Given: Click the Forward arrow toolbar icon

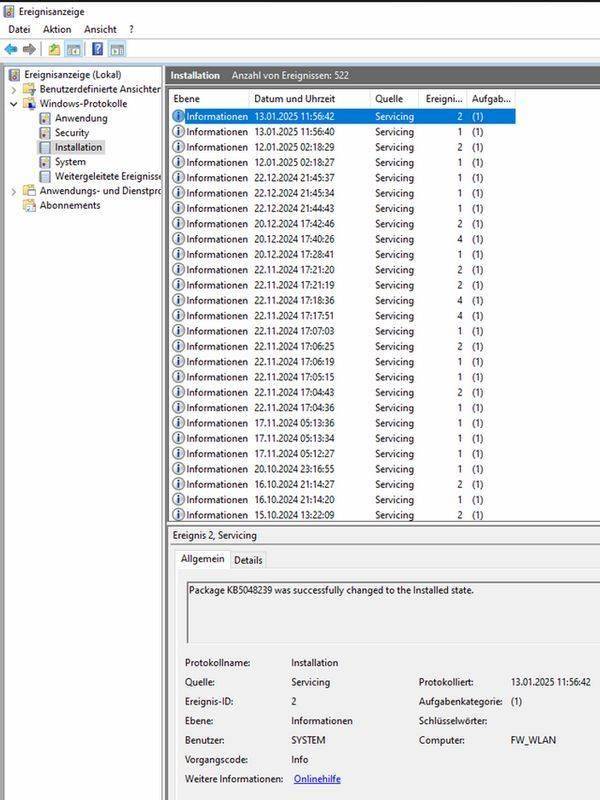Looking at the screenshot, I should click(x=29, y=49).
